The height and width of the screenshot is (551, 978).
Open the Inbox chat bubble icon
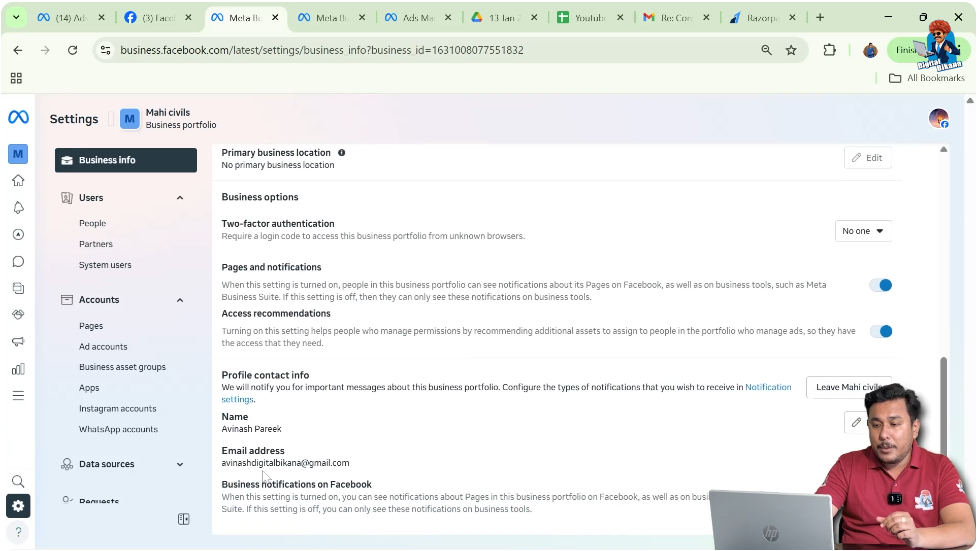click(18, 261)
